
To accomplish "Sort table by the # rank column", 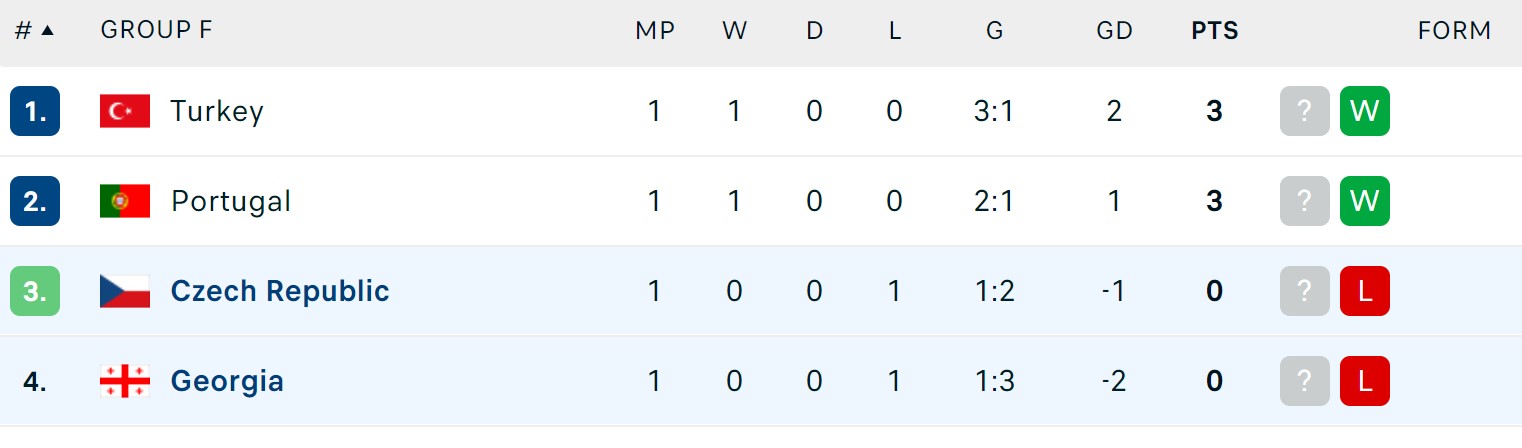I will coord(34,31).
